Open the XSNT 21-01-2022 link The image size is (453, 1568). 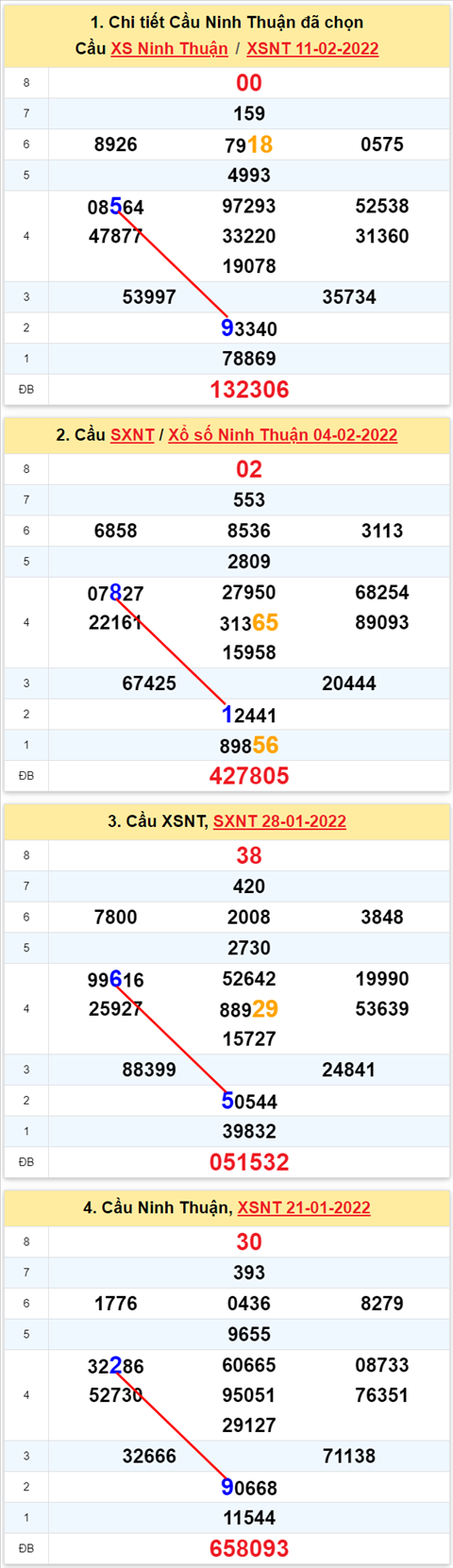(x=304, y=1206)
